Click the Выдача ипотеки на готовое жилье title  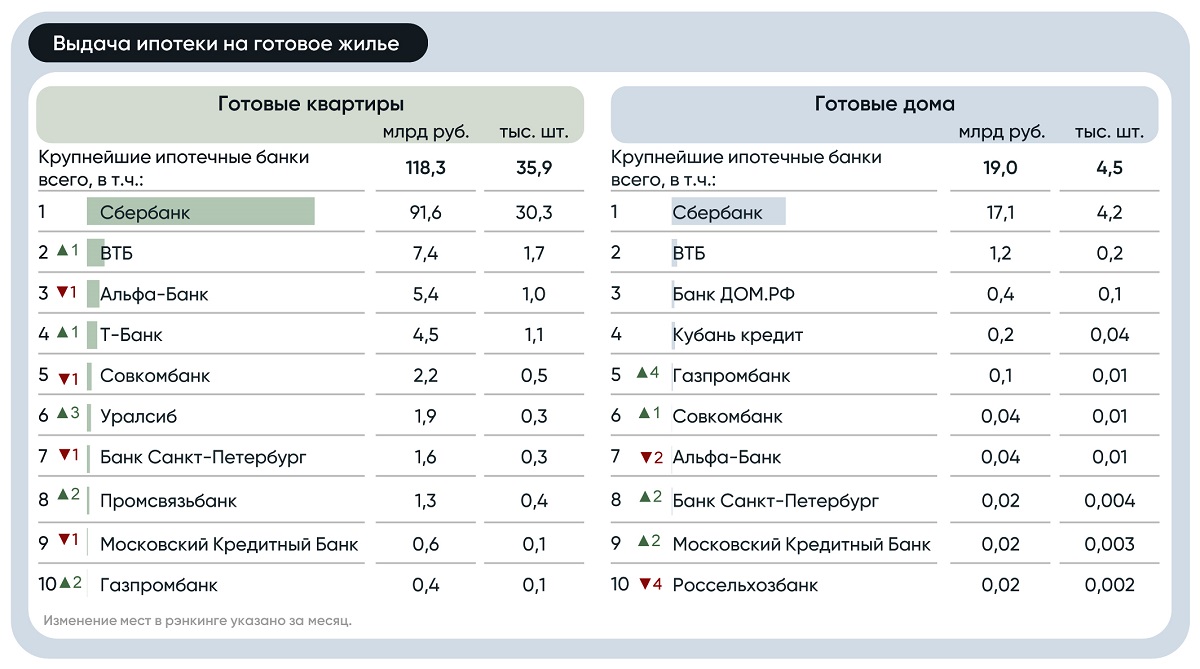pos(226,44)
